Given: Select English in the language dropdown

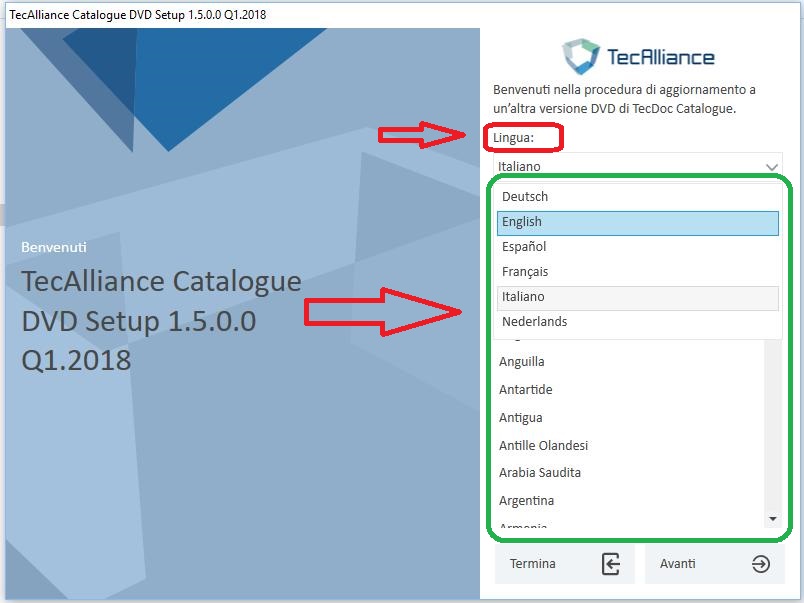Looking at the screenshot, I should (x=637, y=223).
